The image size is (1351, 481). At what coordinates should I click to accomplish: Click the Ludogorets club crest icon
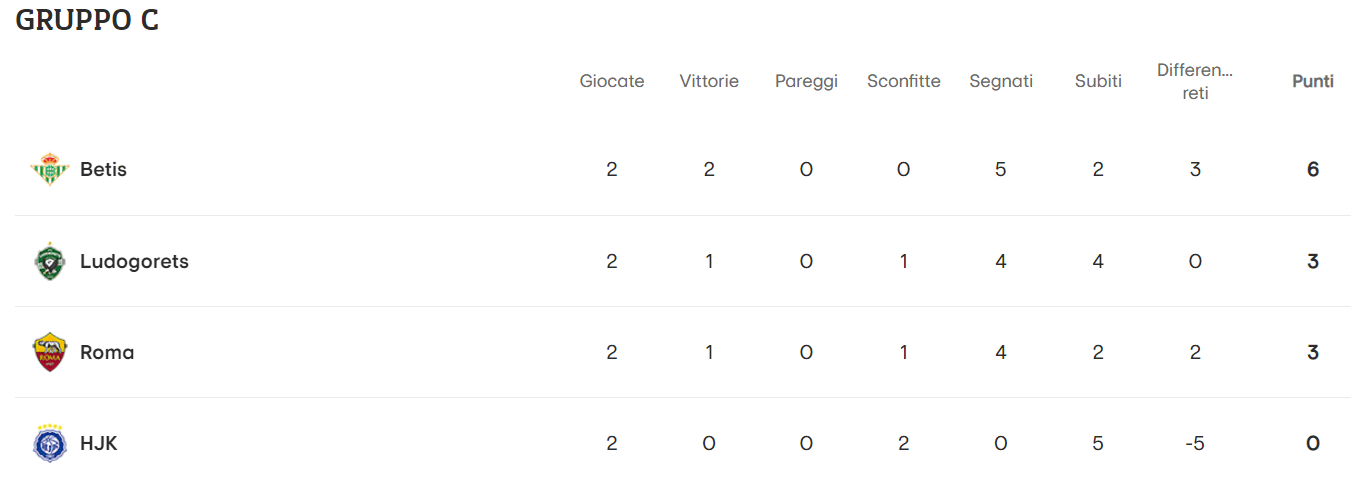point(49,262)
